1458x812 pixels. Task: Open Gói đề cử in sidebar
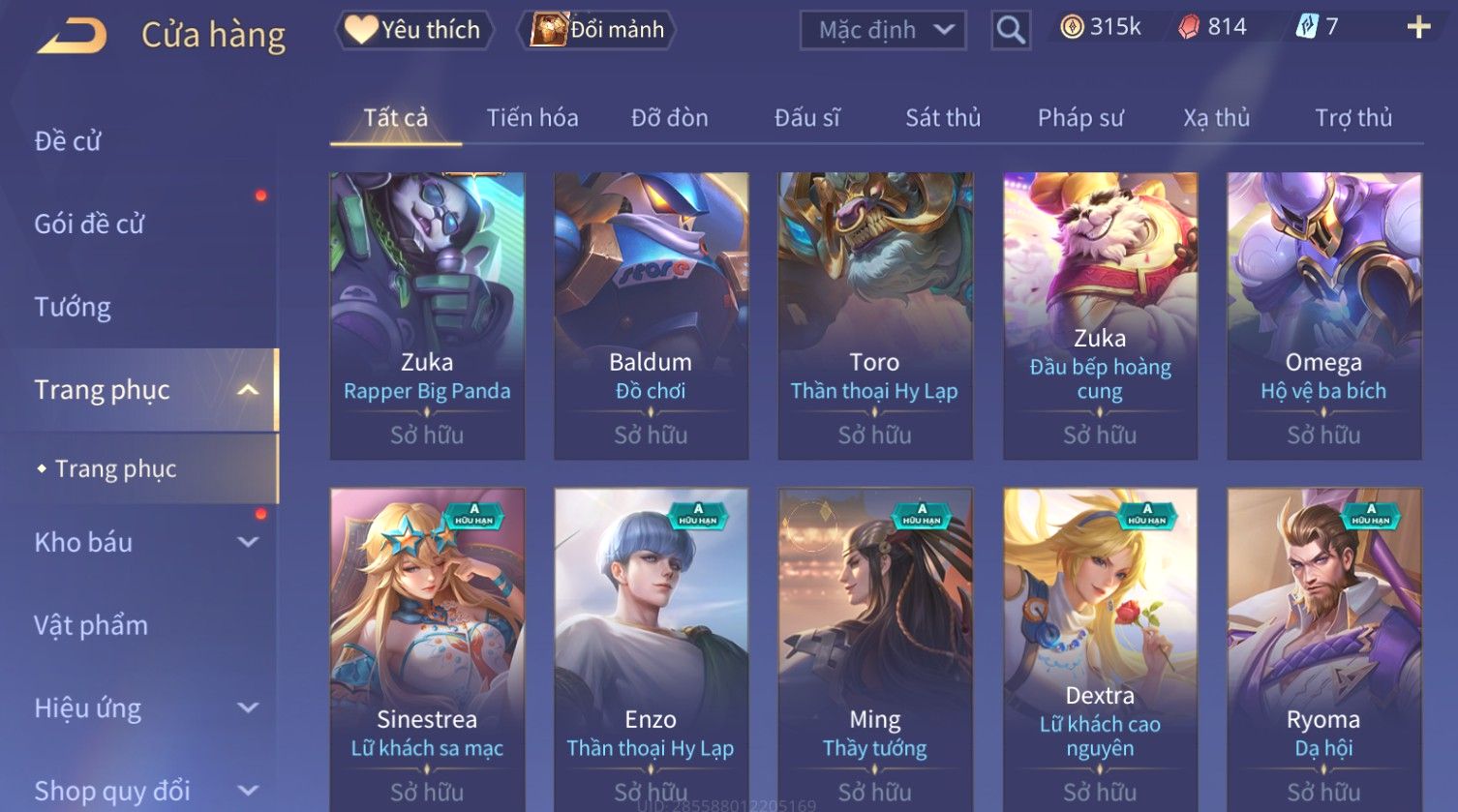89,224
